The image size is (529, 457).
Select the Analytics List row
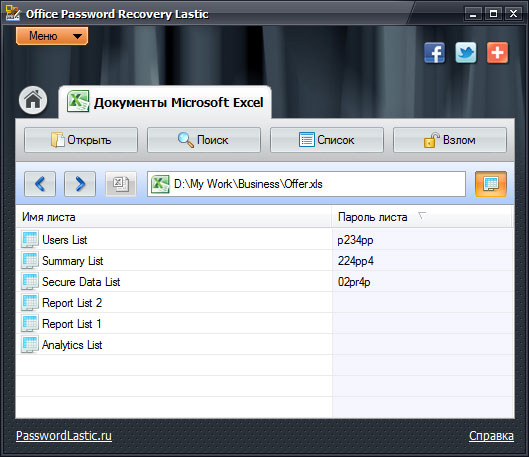point(265,344)
